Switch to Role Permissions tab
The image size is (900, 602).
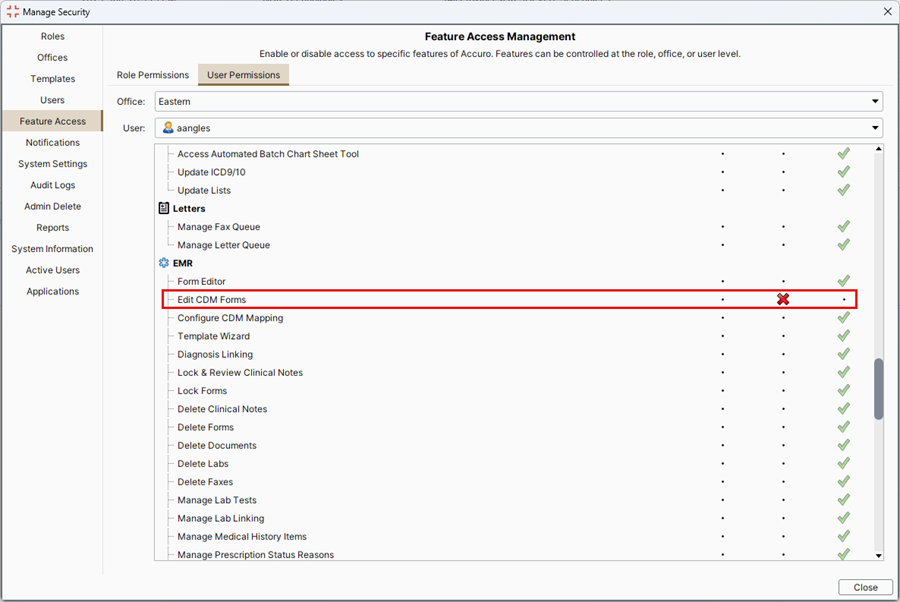coord(153,75)
